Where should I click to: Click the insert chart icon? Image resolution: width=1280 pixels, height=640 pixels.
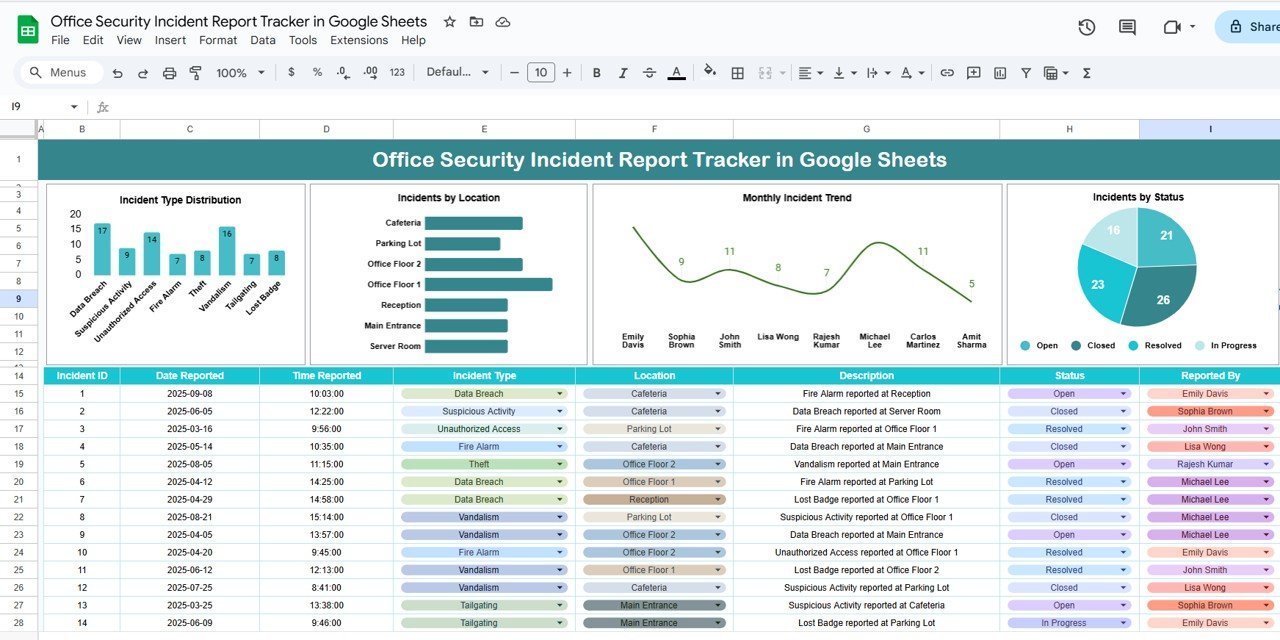coord(1000,73)
